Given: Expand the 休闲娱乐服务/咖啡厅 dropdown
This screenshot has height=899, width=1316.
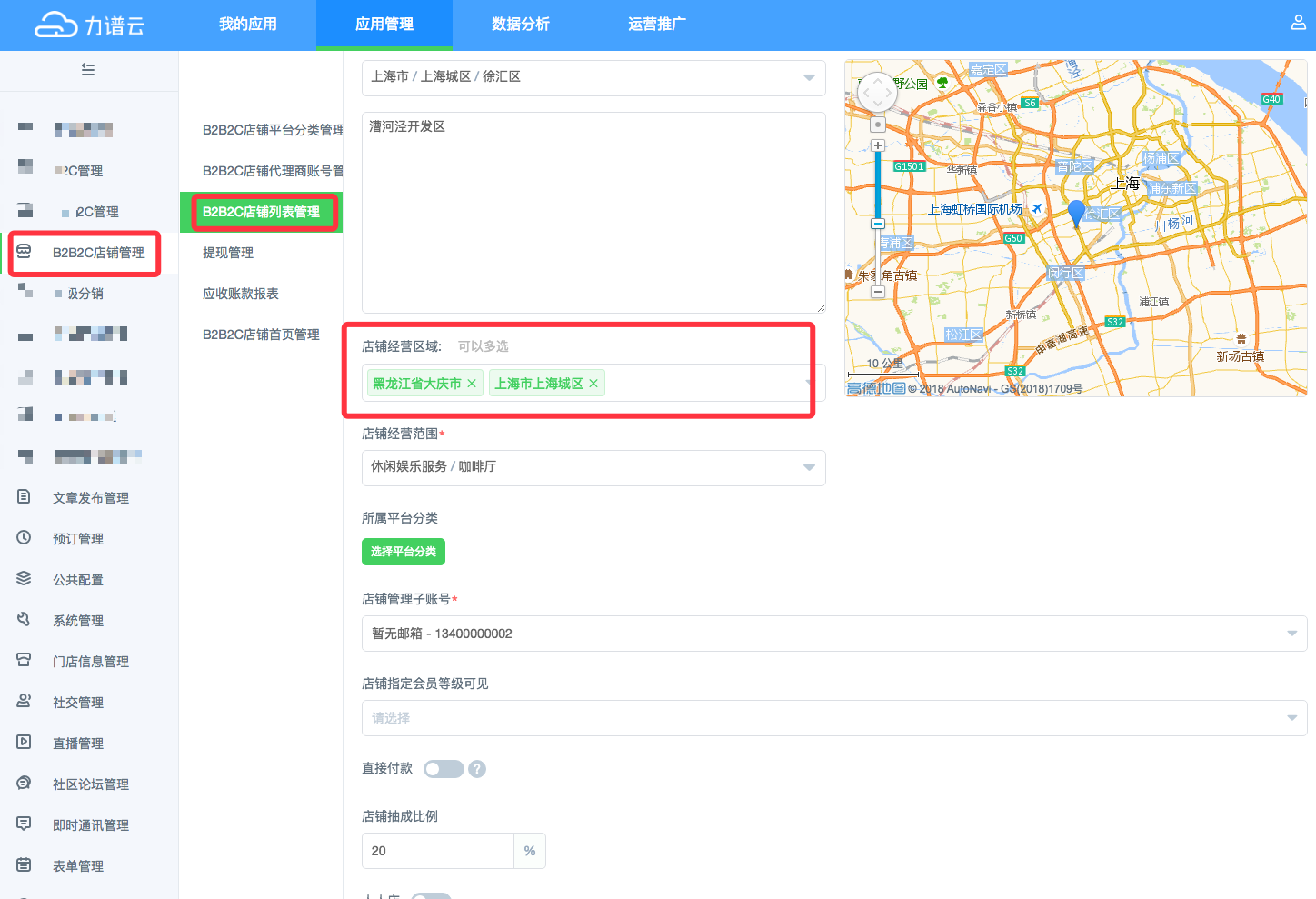Looking at the screenshot, I should 593,467.
